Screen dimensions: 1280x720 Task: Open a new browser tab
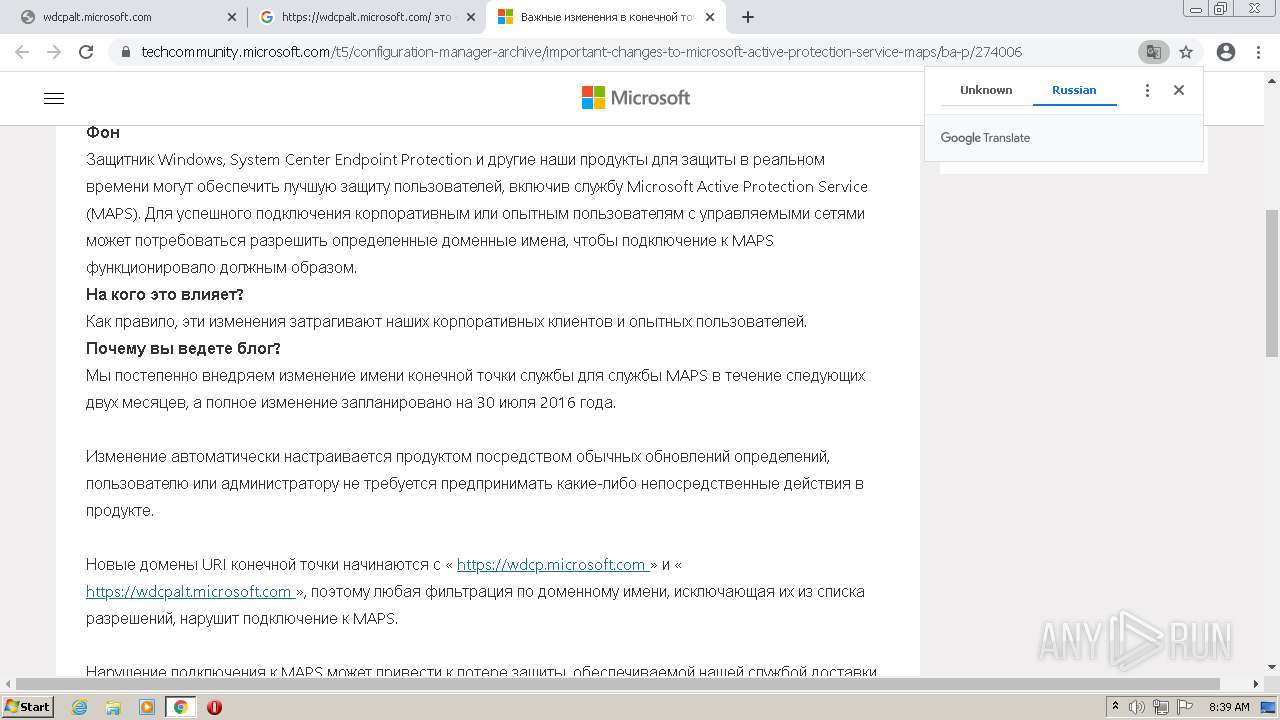coord(747,17)
